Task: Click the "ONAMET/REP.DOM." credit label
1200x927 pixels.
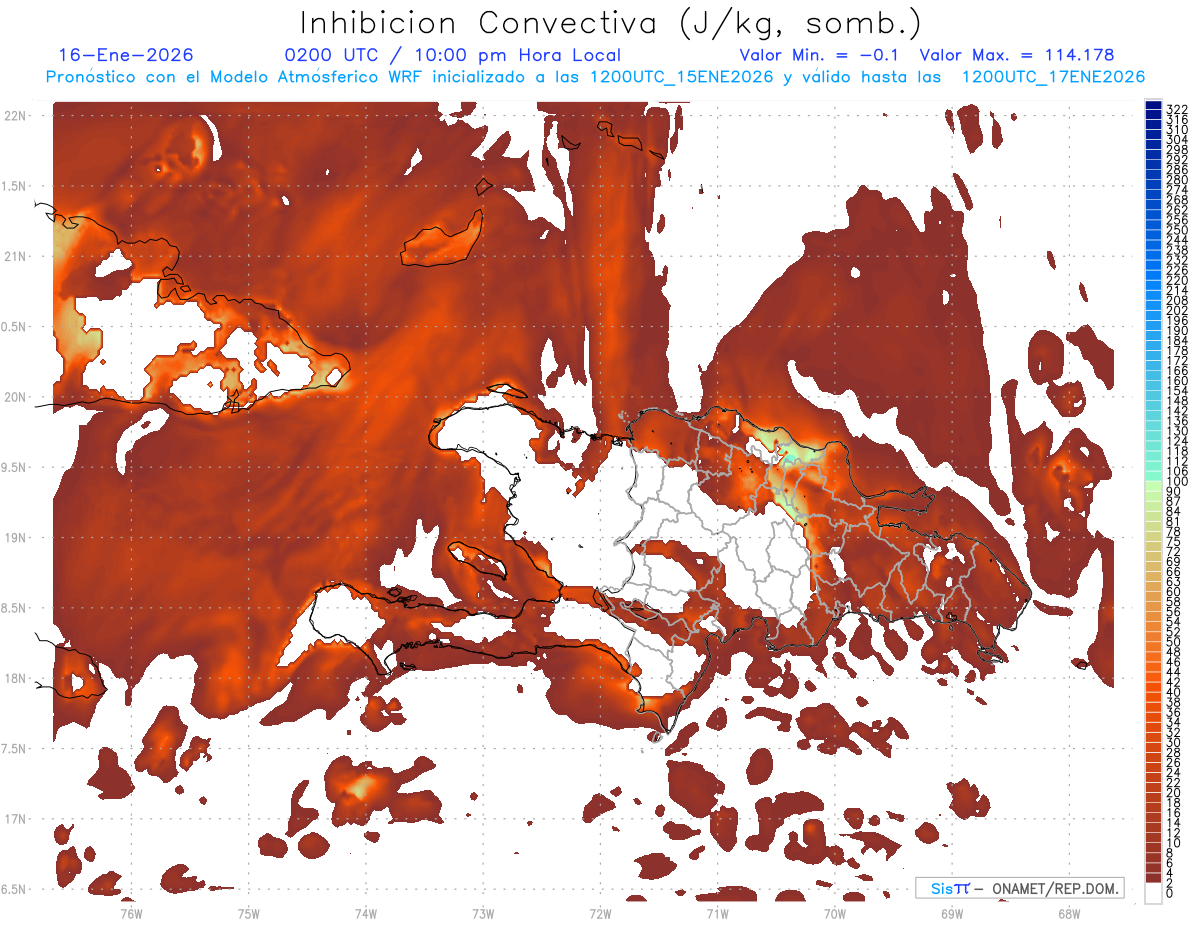Action: 1056,889
